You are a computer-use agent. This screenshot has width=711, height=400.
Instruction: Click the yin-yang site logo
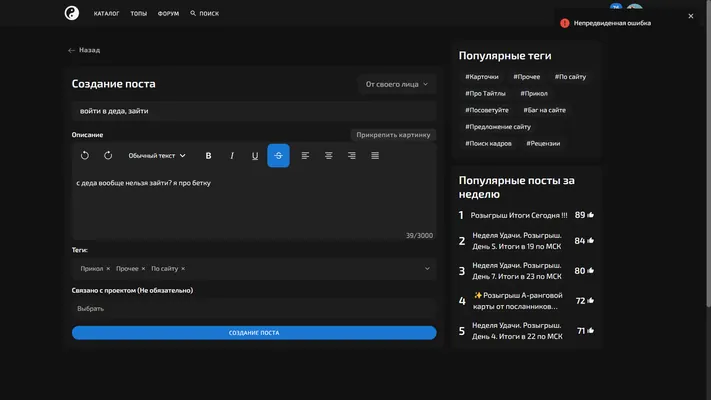(72, 13)
